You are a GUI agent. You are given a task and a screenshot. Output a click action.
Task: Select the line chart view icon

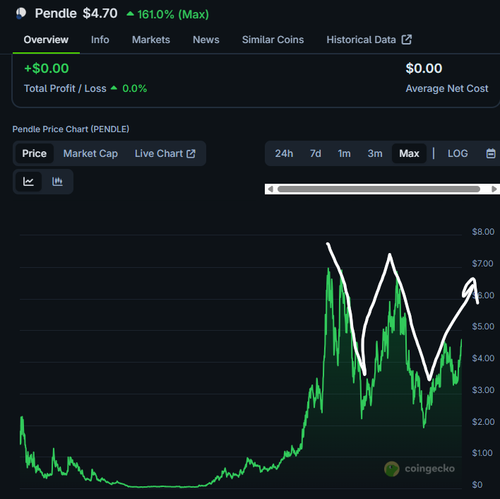pos(28,182)
